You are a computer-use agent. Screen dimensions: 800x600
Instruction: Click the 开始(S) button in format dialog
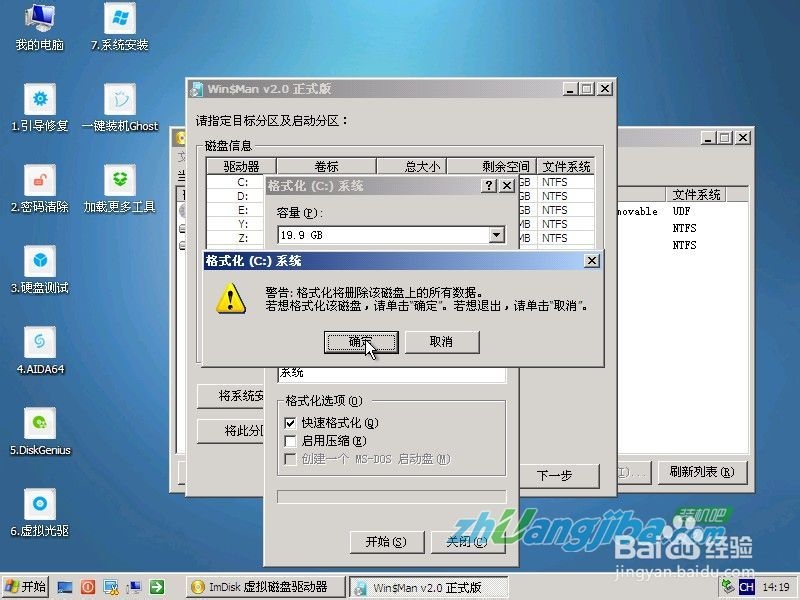click(387, 542)
